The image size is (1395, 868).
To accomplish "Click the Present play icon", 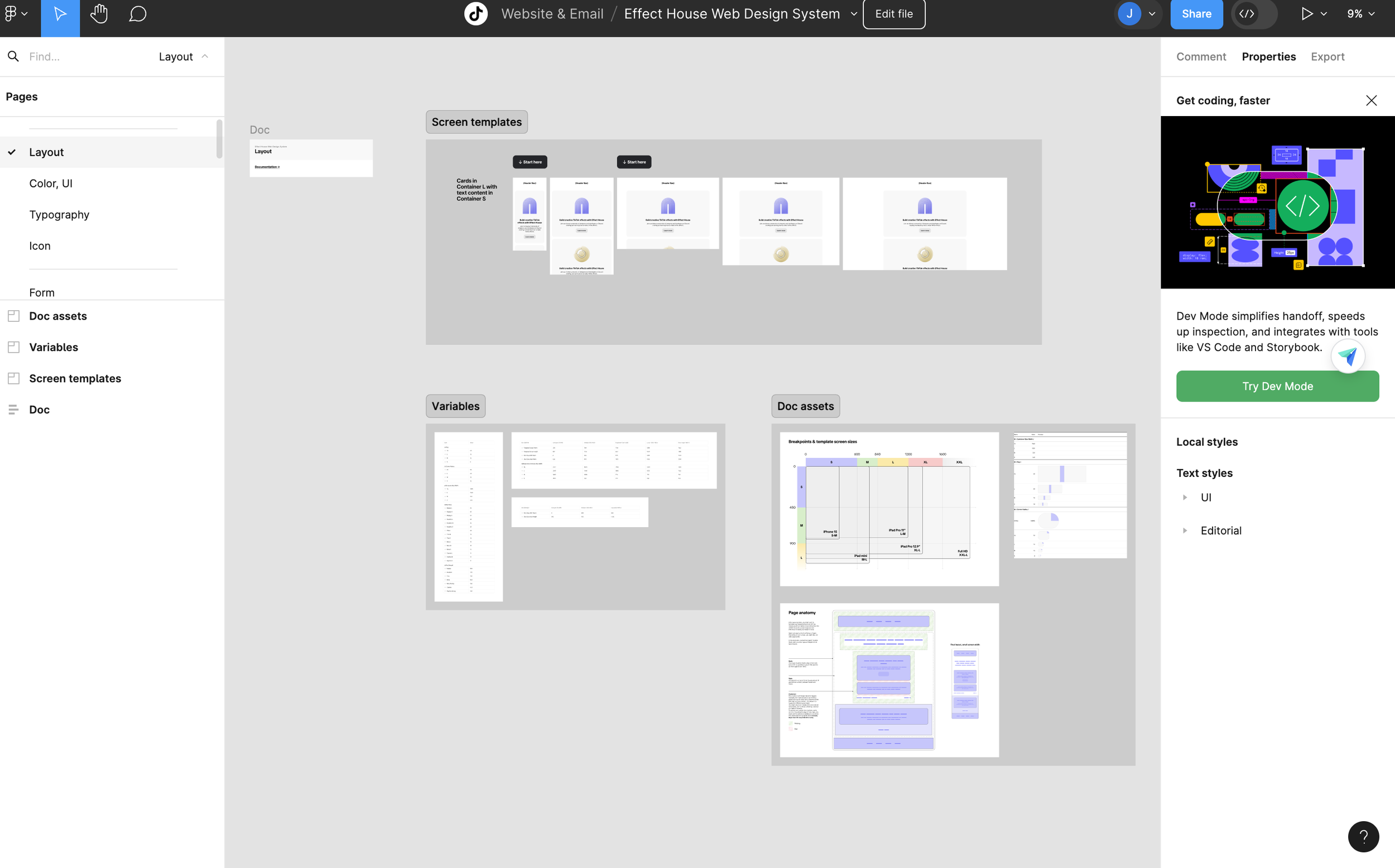I will [x=1307, y=14].
